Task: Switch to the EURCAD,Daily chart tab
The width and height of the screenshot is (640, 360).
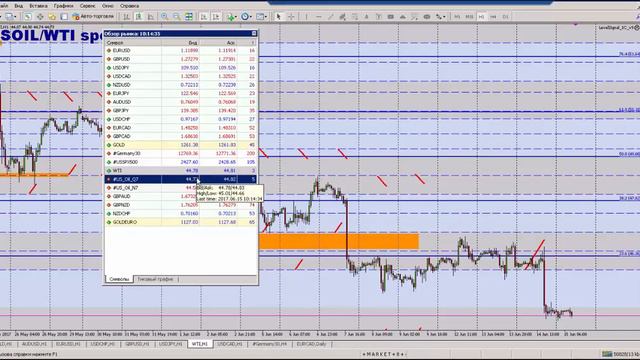Action: click(x=312, y=344)
